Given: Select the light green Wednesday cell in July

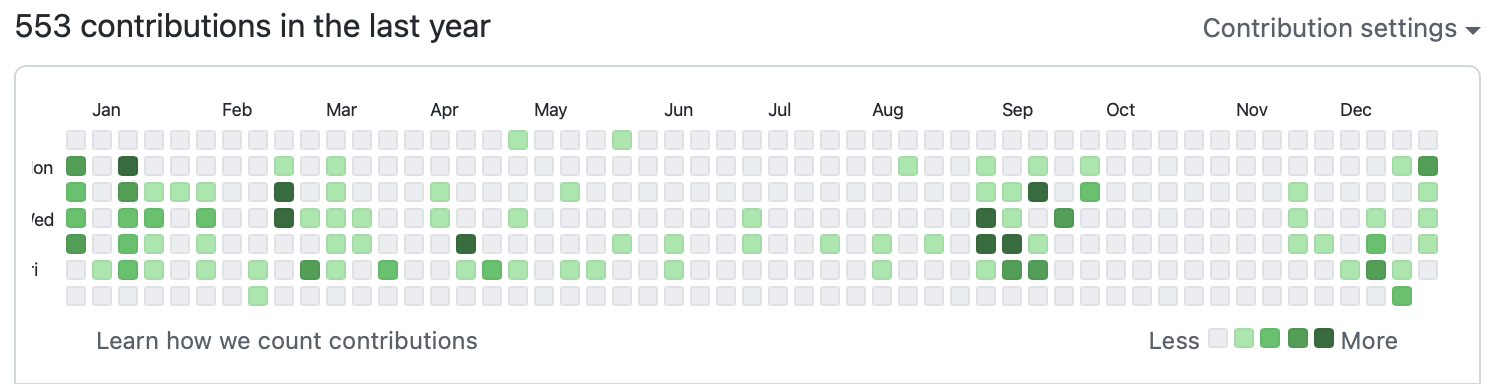Looking at the screenshot, I should pos(752,218).
